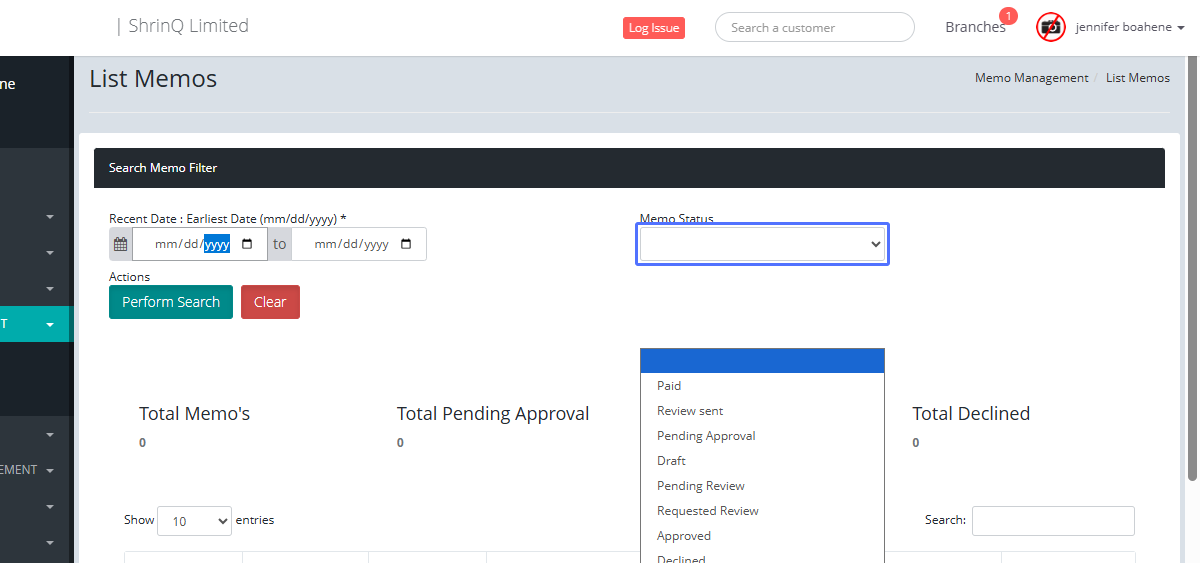This screenshot has width=1200, height=563.
Task: Open the Memo Status dropdown
Action: pos(762,244)
